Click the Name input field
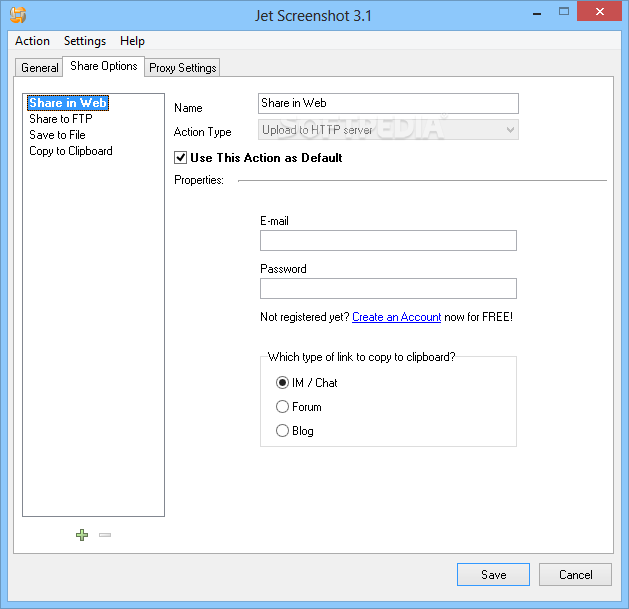This screenshot has width=629, height=609. pyautogui.click(x=388, y=104)
